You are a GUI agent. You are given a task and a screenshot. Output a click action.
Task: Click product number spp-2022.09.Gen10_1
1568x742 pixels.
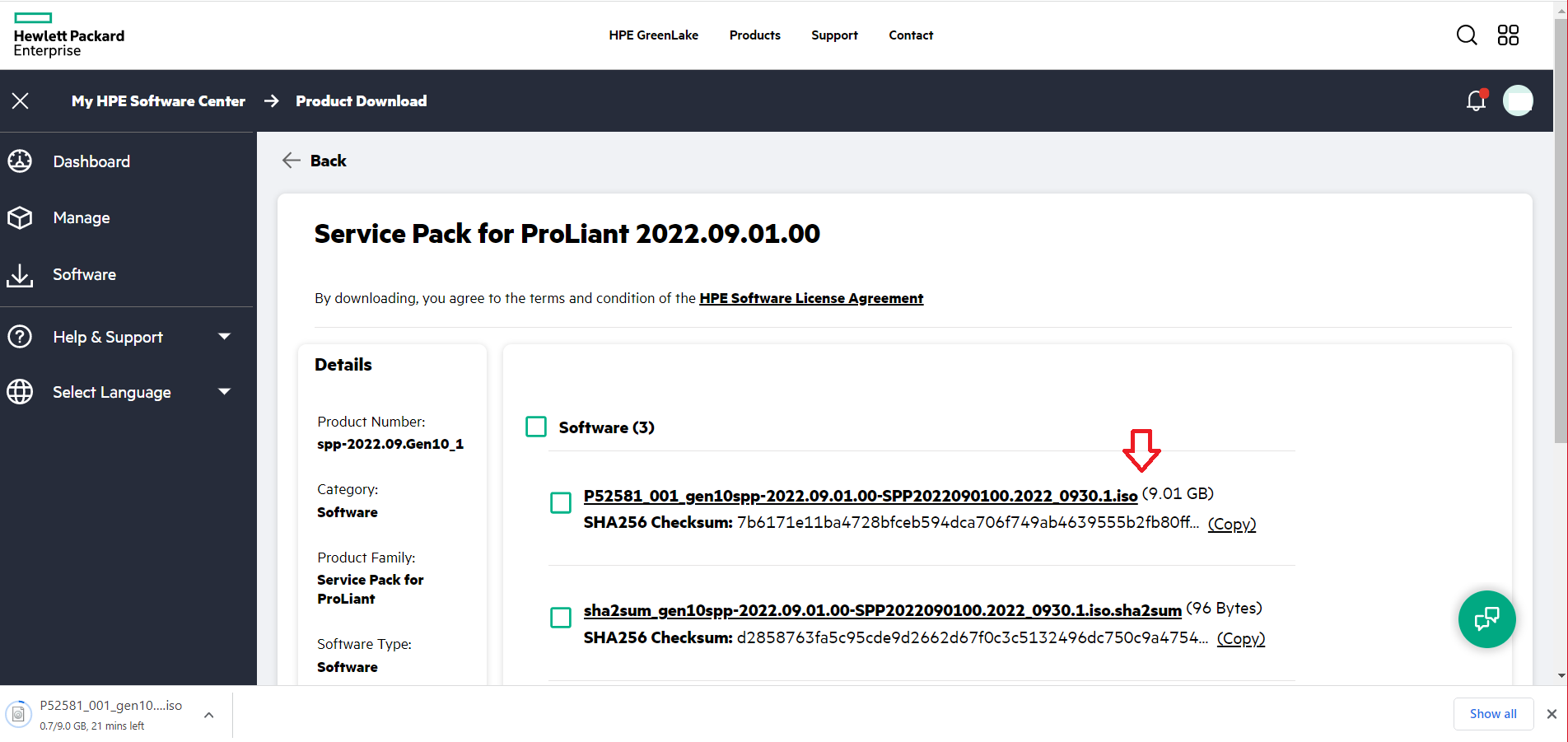pos(390,444)
